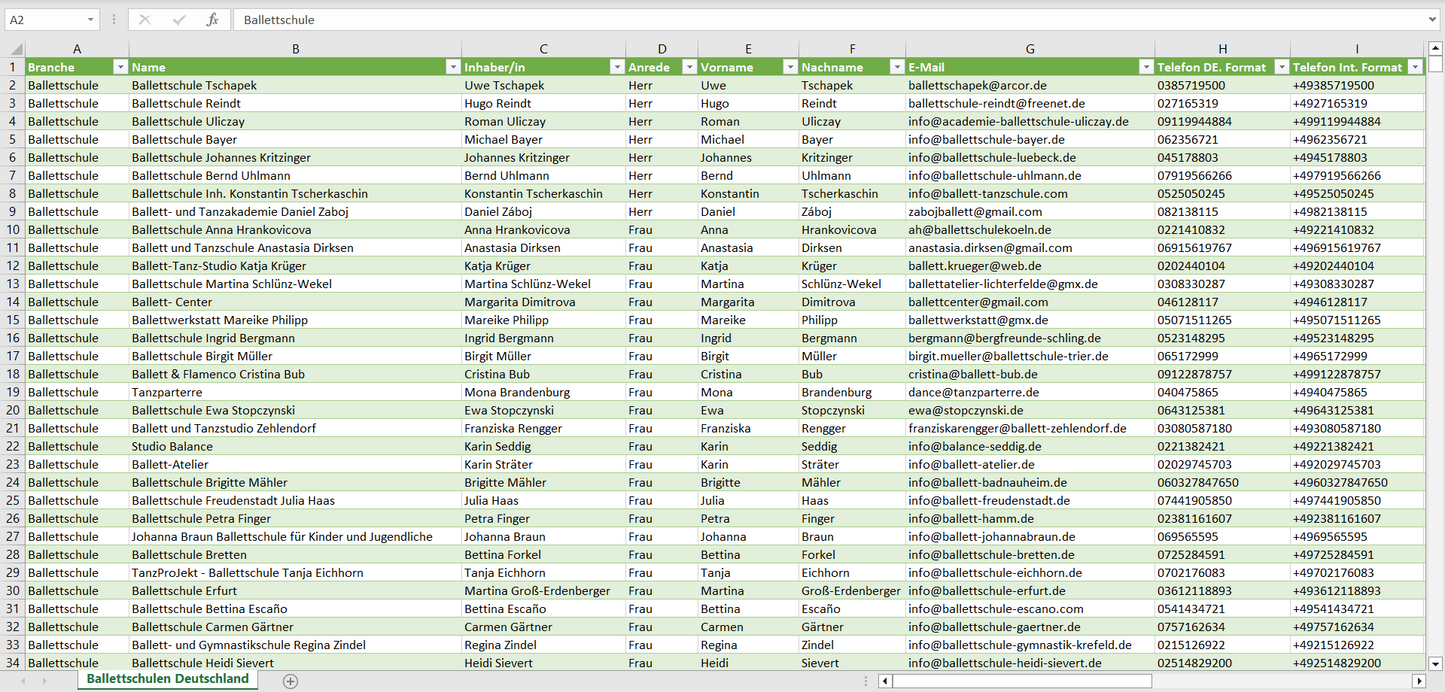Open the Anrede filter dropdown
This screenshot has height=692, width=1445.
688,67
